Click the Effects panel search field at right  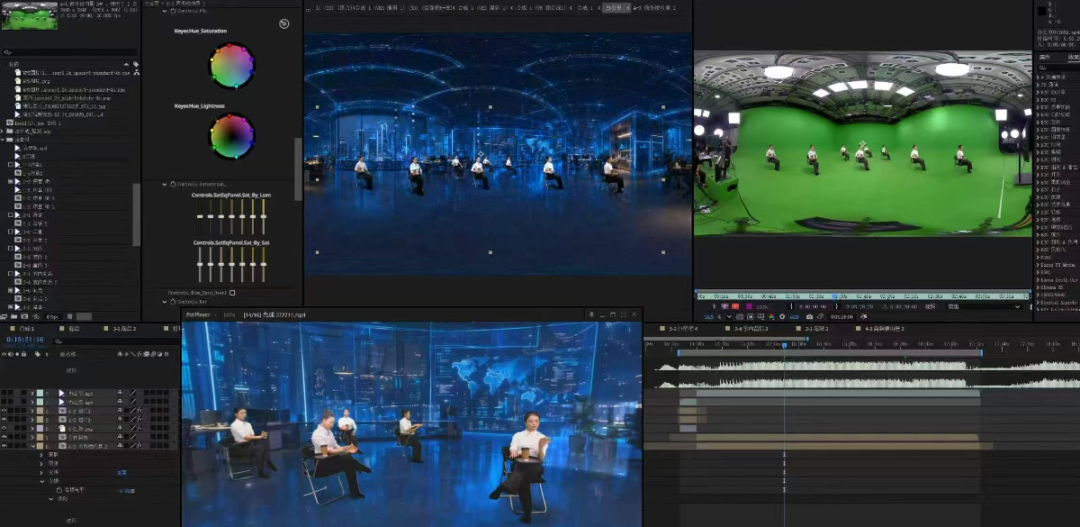click(1057, 68)
